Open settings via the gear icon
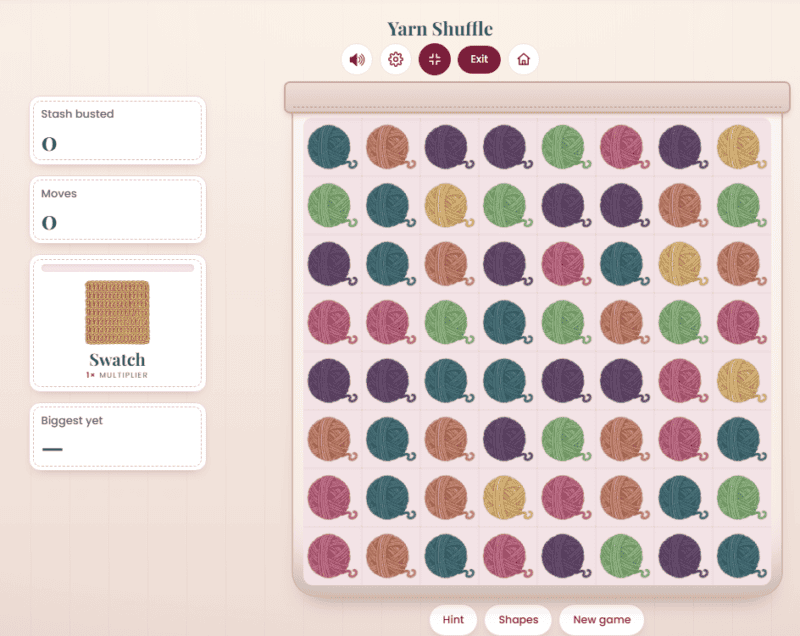 pos(395,60)
